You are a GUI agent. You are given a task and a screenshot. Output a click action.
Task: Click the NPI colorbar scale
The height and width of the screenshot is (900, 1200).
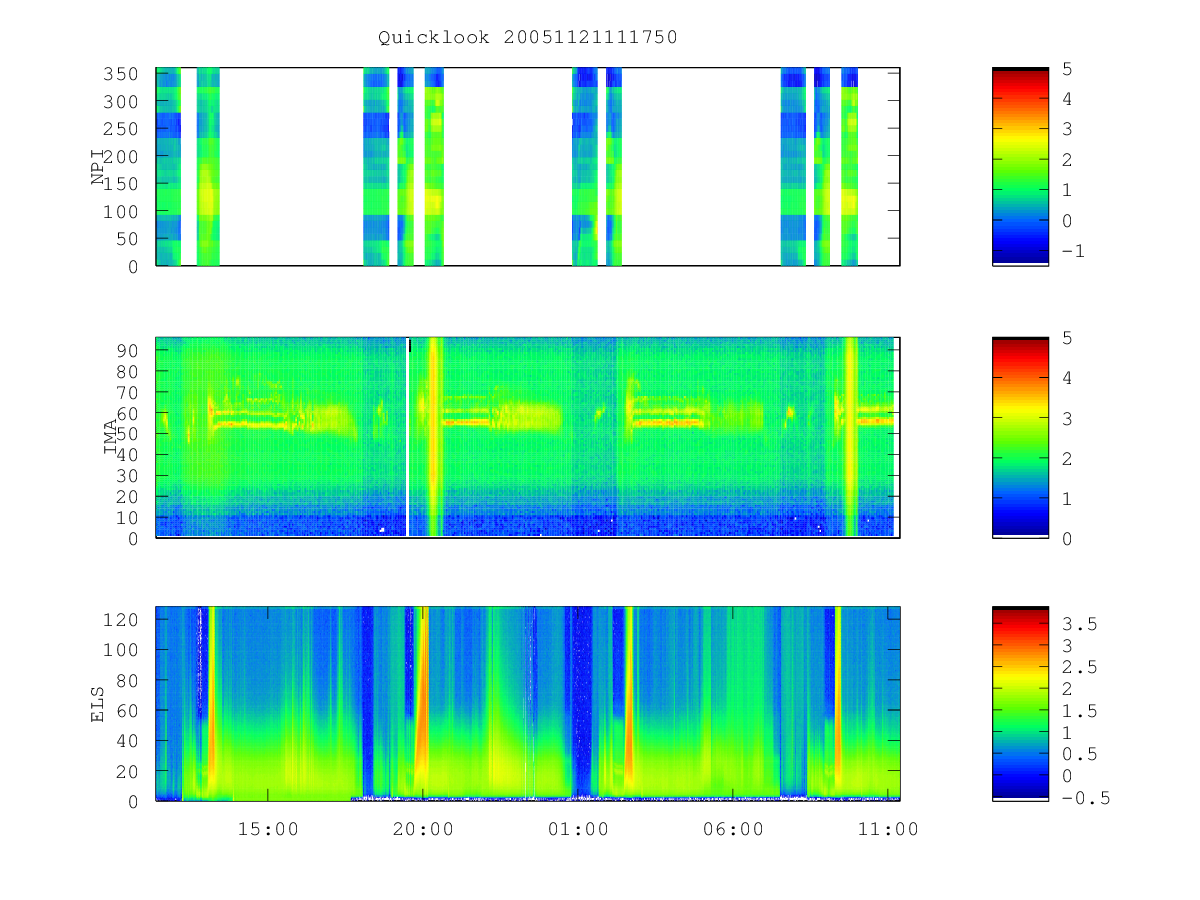[x=1020, y=167]
